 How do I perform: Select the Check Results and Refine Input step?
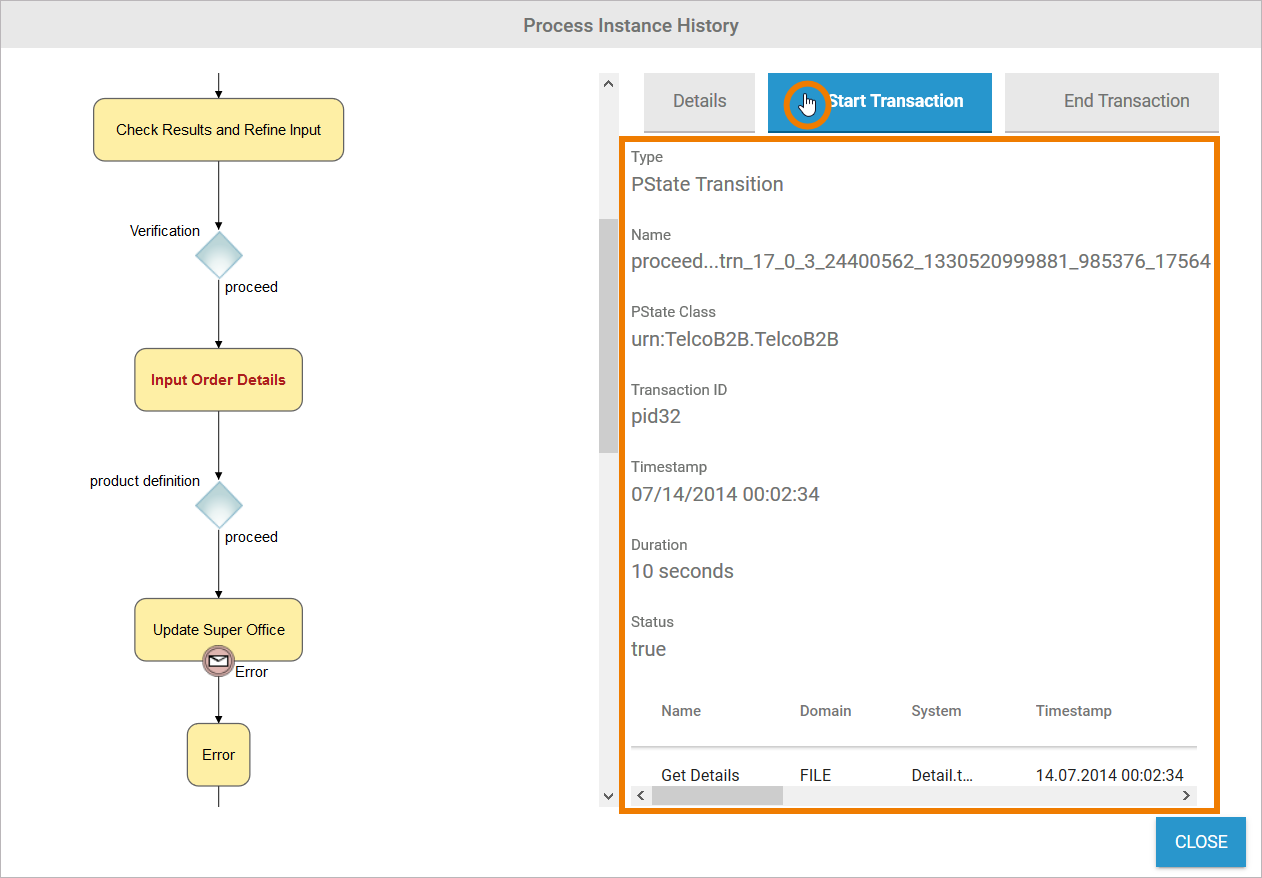tap(219, 130)
